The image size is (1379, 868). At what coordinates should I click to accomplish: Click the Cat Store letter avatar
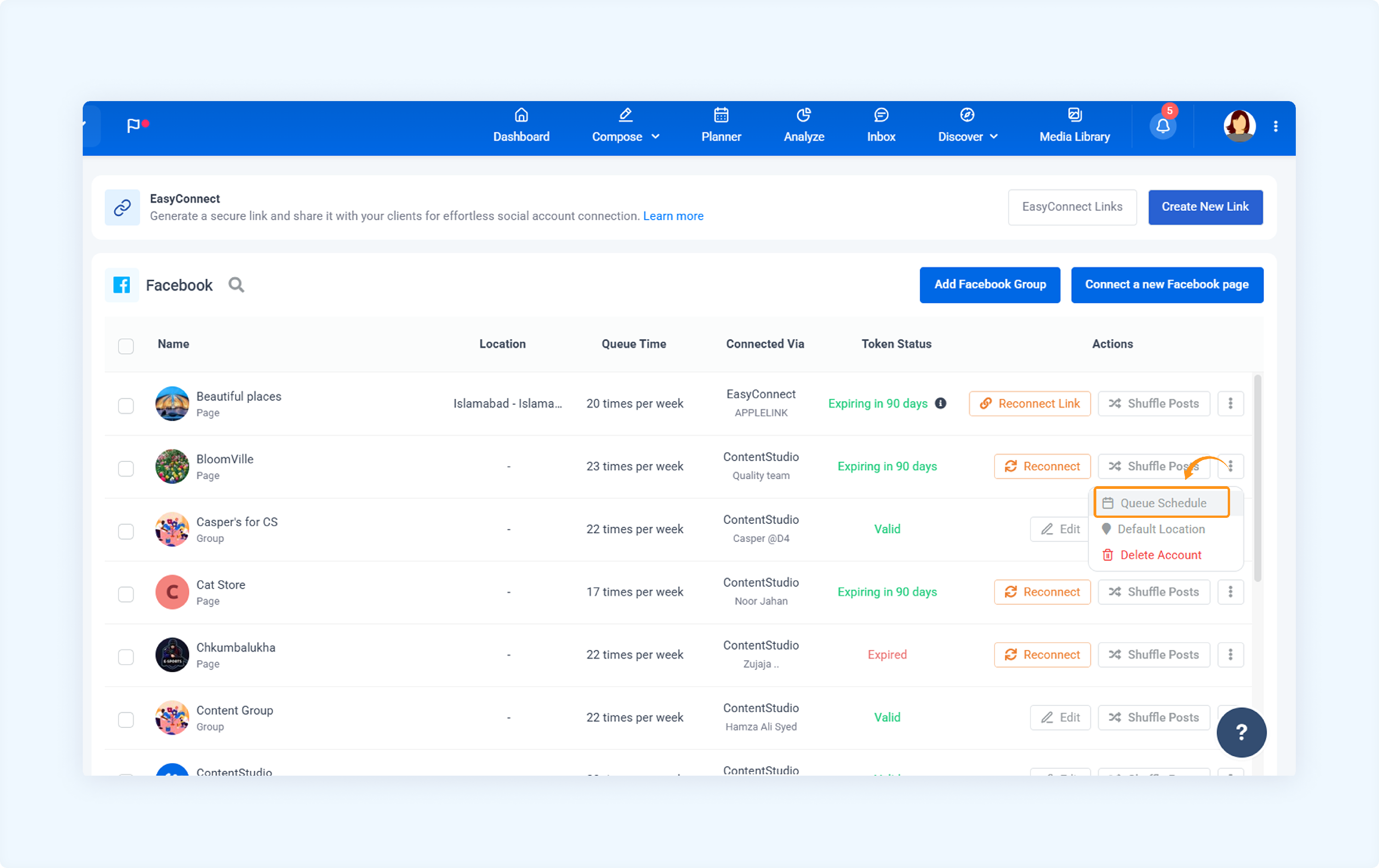click(x=172, y=592)
